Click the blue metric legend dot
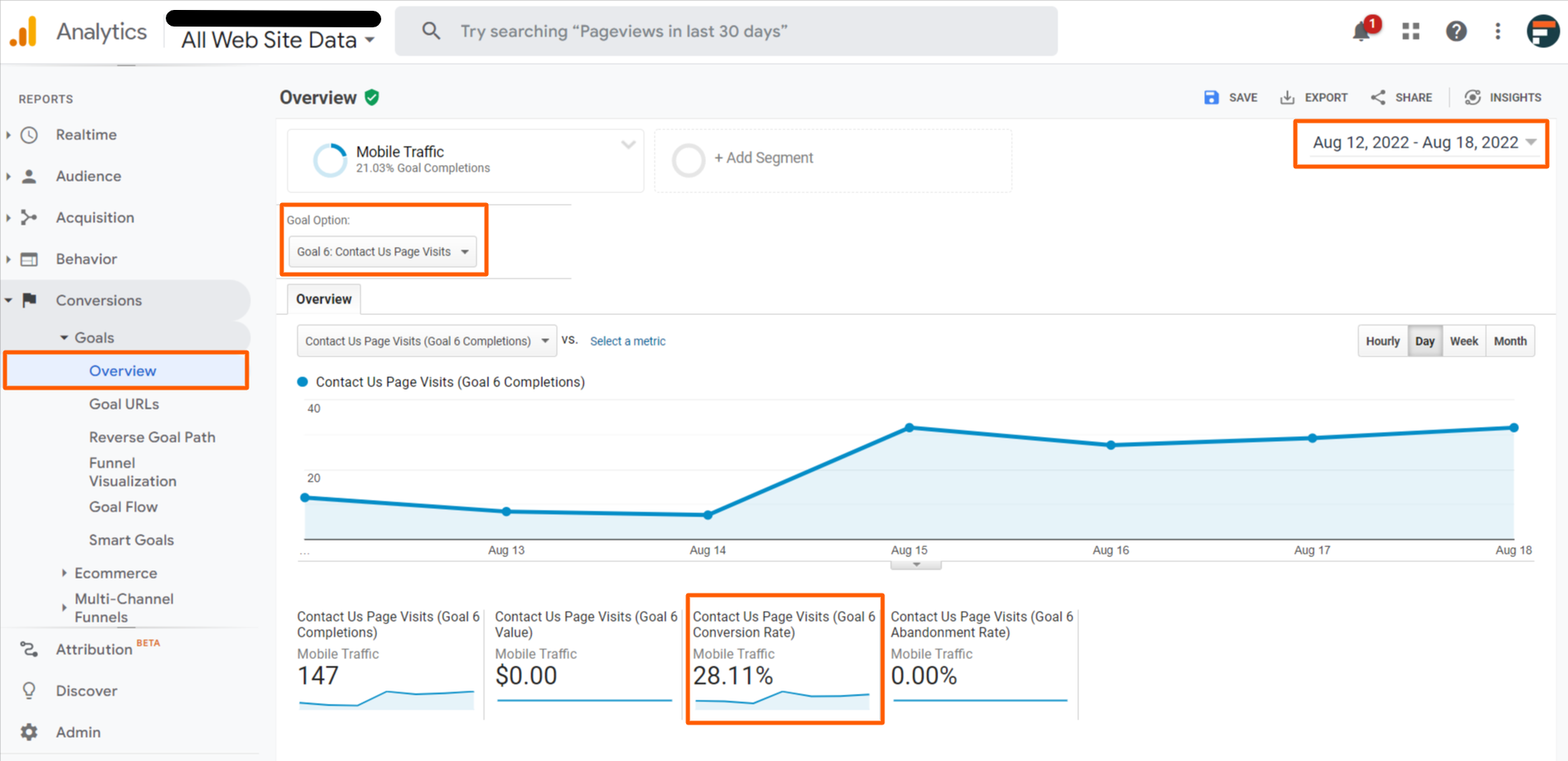This screenshot has width=1568, height=761. [x=301, y=381]
